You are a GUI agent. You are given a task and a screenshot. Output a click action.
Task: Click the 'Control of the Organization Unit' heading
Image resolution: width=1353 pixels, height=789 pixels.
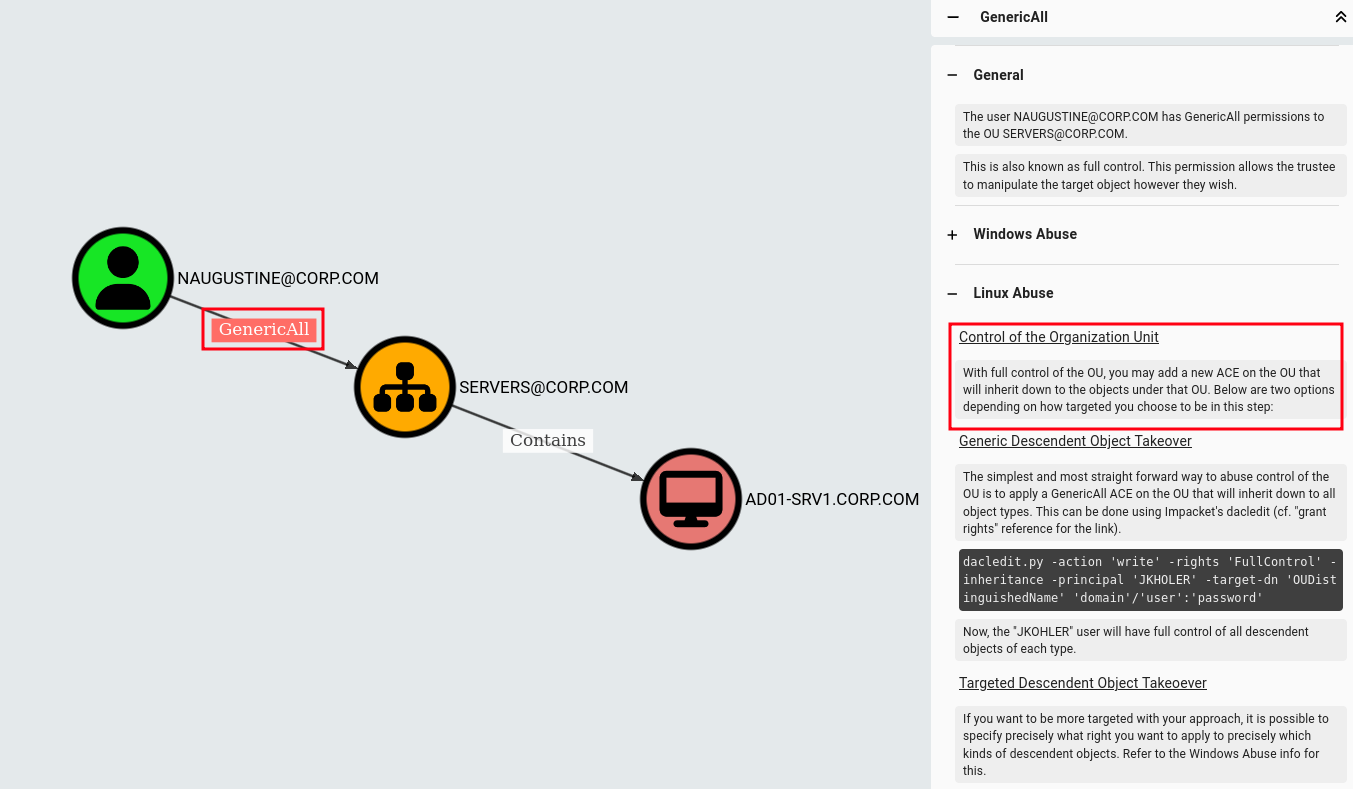1059,337
